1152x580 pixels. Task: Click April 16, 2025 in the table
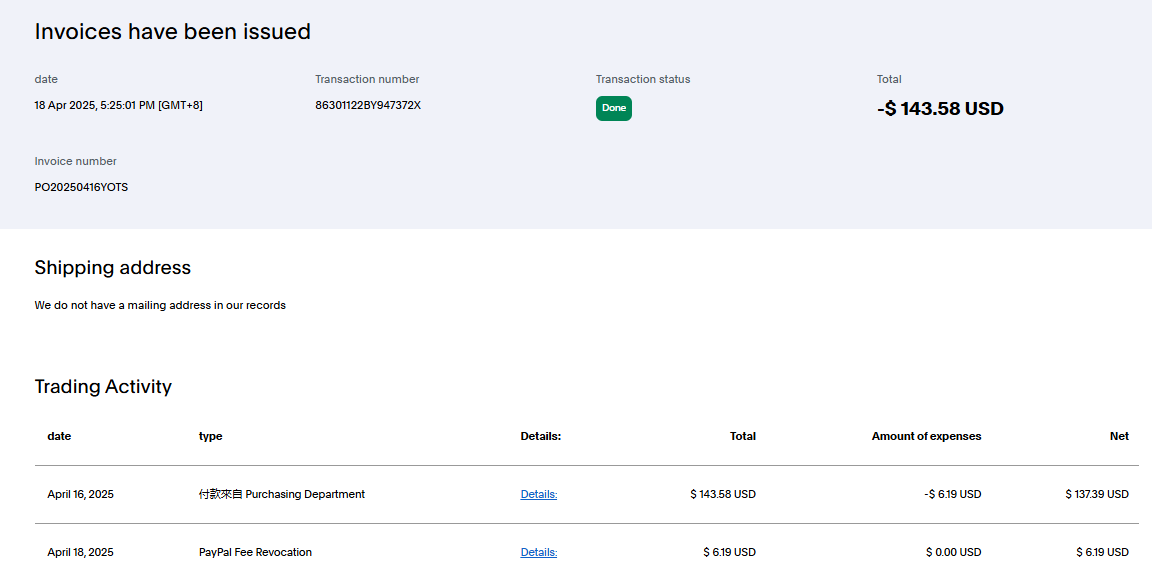coord(80,494)
